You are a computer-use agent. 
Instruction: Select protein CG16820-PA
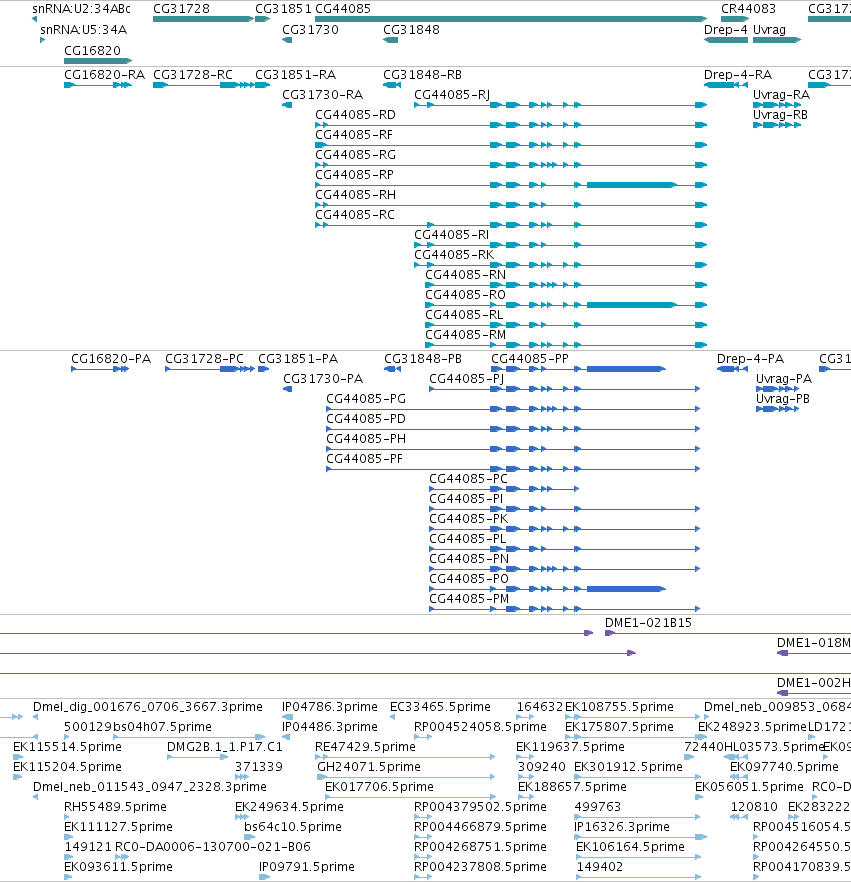pos(100,369)
